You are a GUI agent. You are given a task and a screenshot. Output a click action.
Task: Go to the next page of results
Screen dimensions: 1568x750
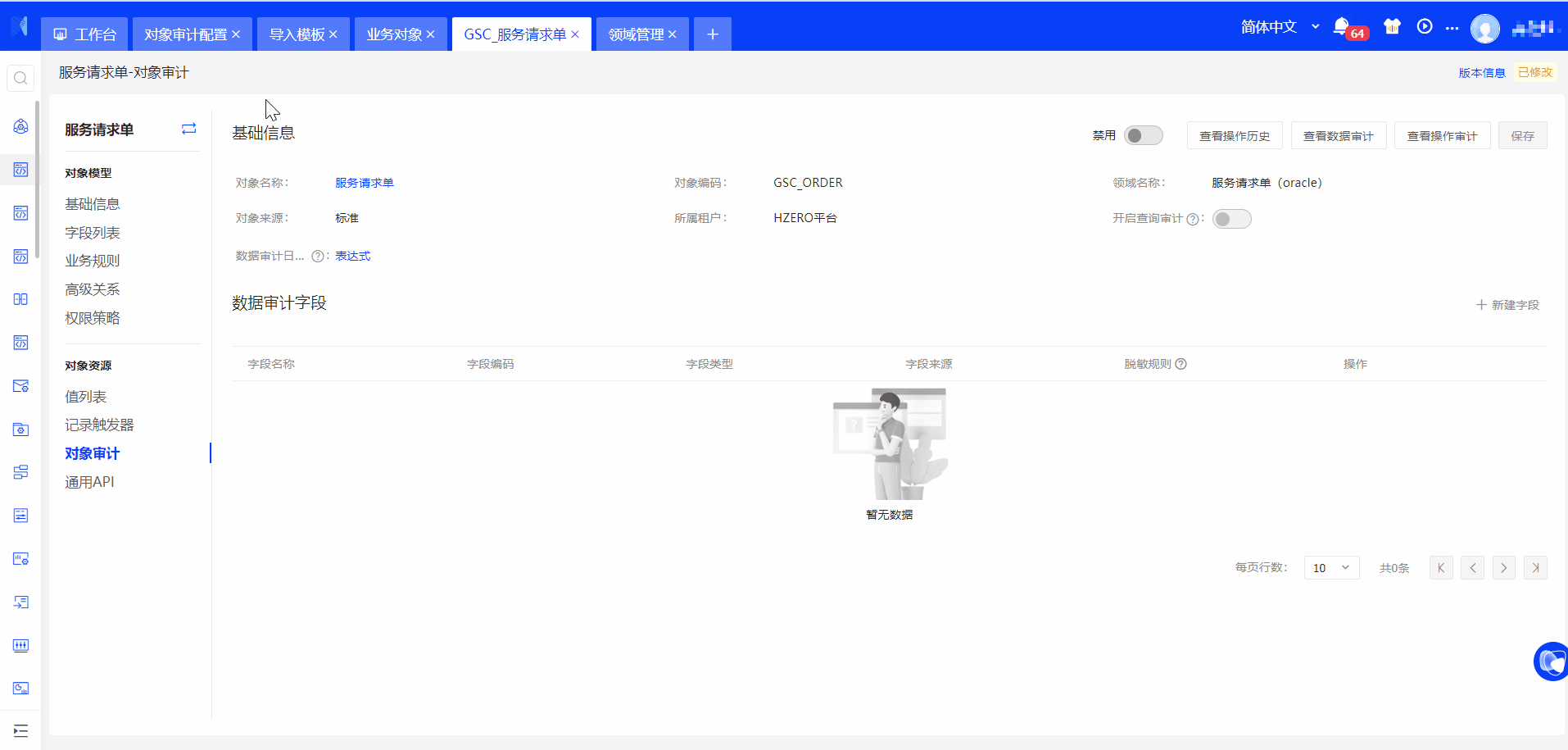tap(1504, 567)
